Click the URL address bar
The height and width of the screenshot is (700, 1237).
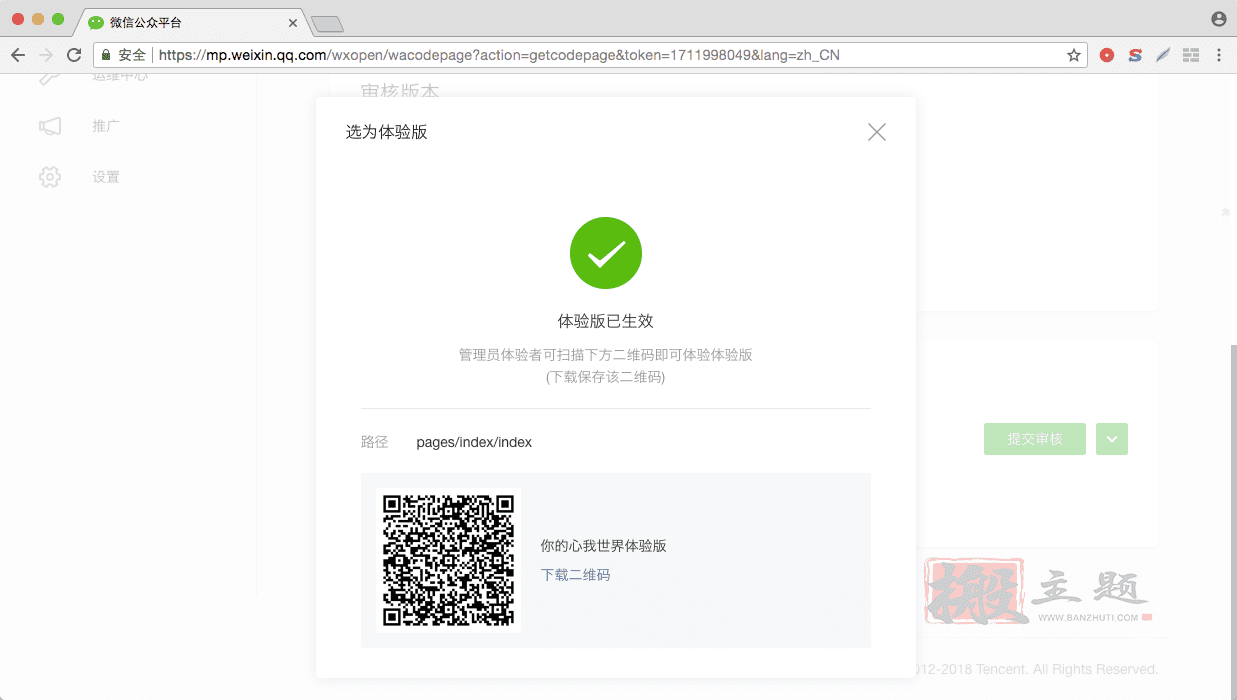[590, 55]
